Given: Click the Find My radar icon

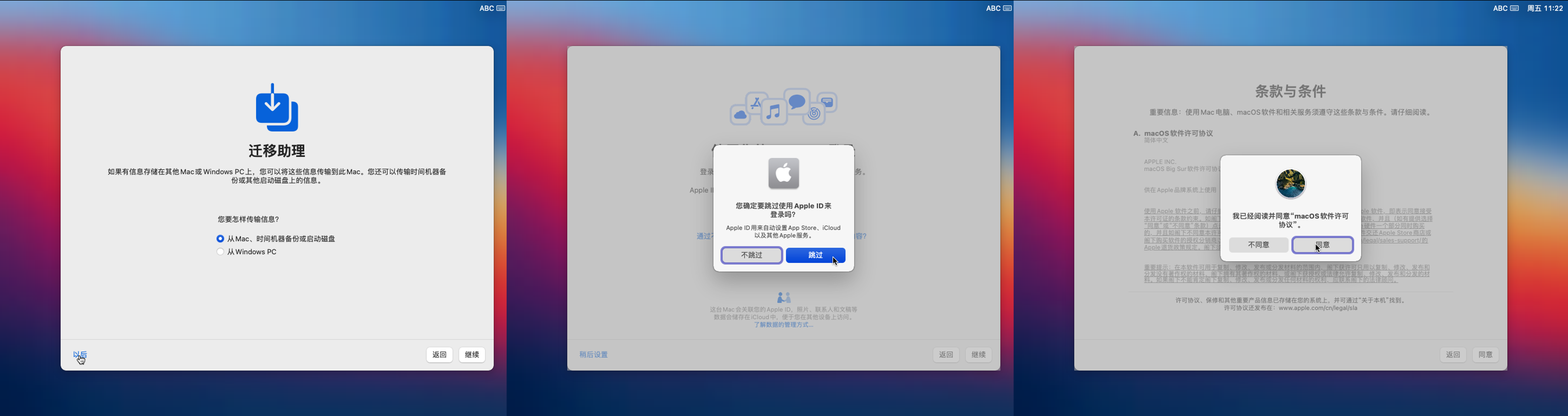Looking at the screenshot, I should pyautogui.click(x=815, y=114).
